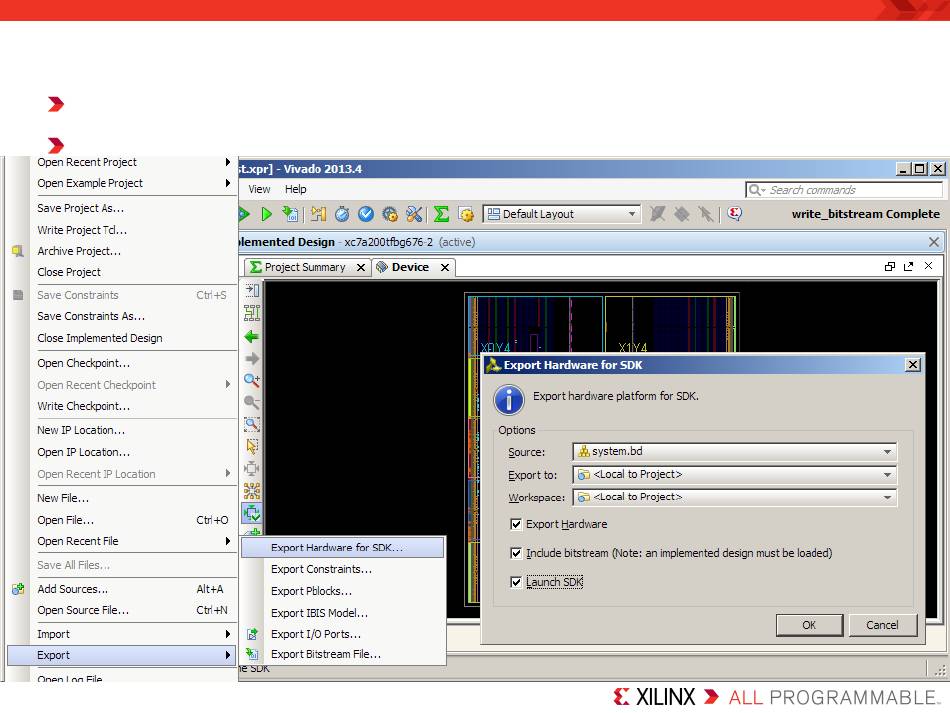Click the gray forward arrow in Device view
The width and height of the screenshot is (950, 713).
tap(251, 359)
